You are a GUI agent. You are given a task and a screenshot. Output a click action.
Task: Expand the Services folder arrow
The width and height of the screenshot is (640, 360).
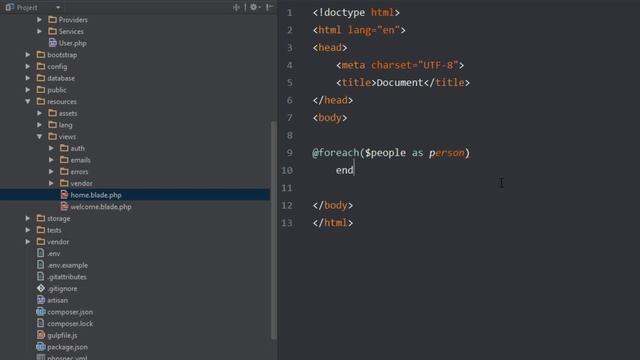[x=40, y=31]
